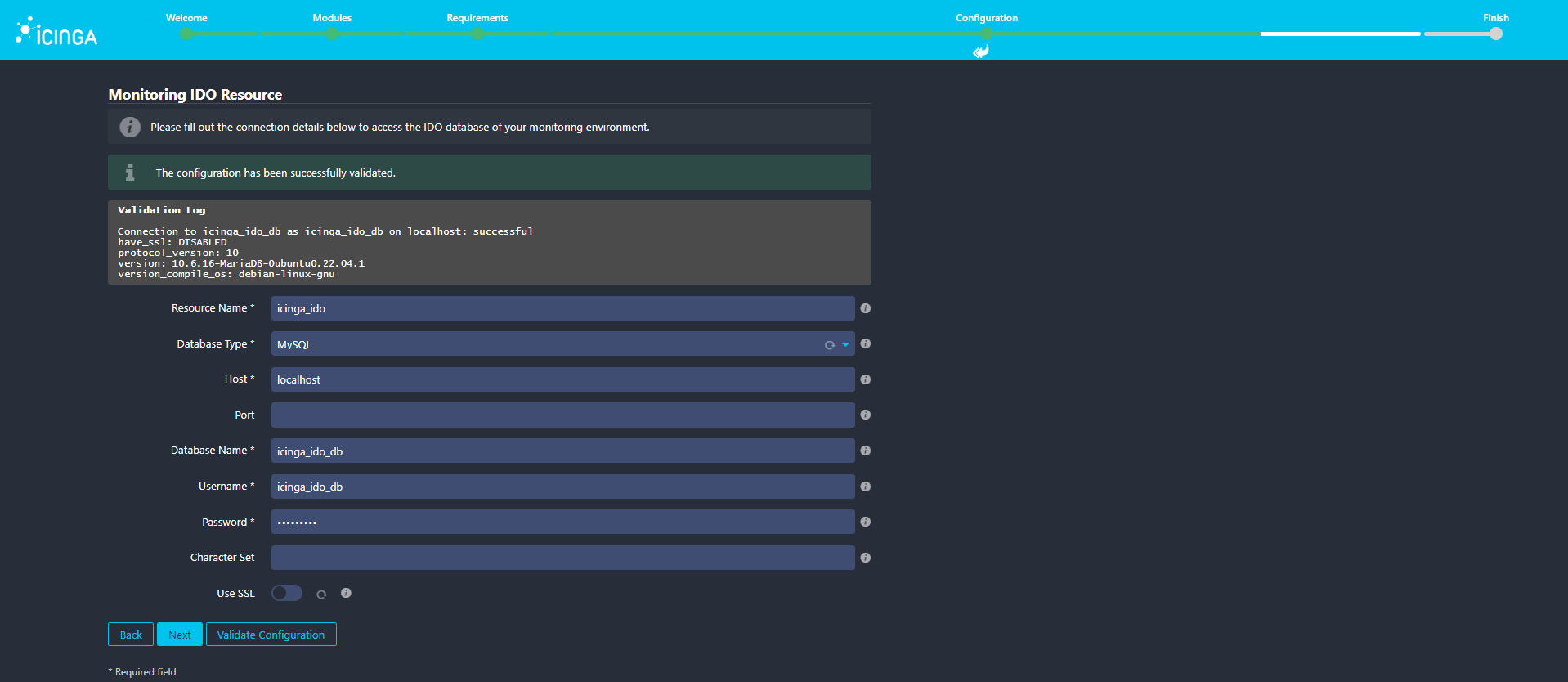Enable the Use SSL toggle switch
Screen dimensions: 1568x682
287,593
